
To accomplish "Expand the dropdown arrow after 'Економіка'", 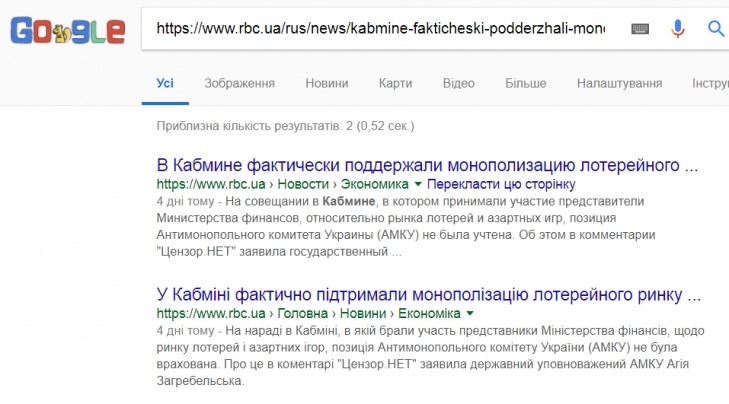I will 470,314.
